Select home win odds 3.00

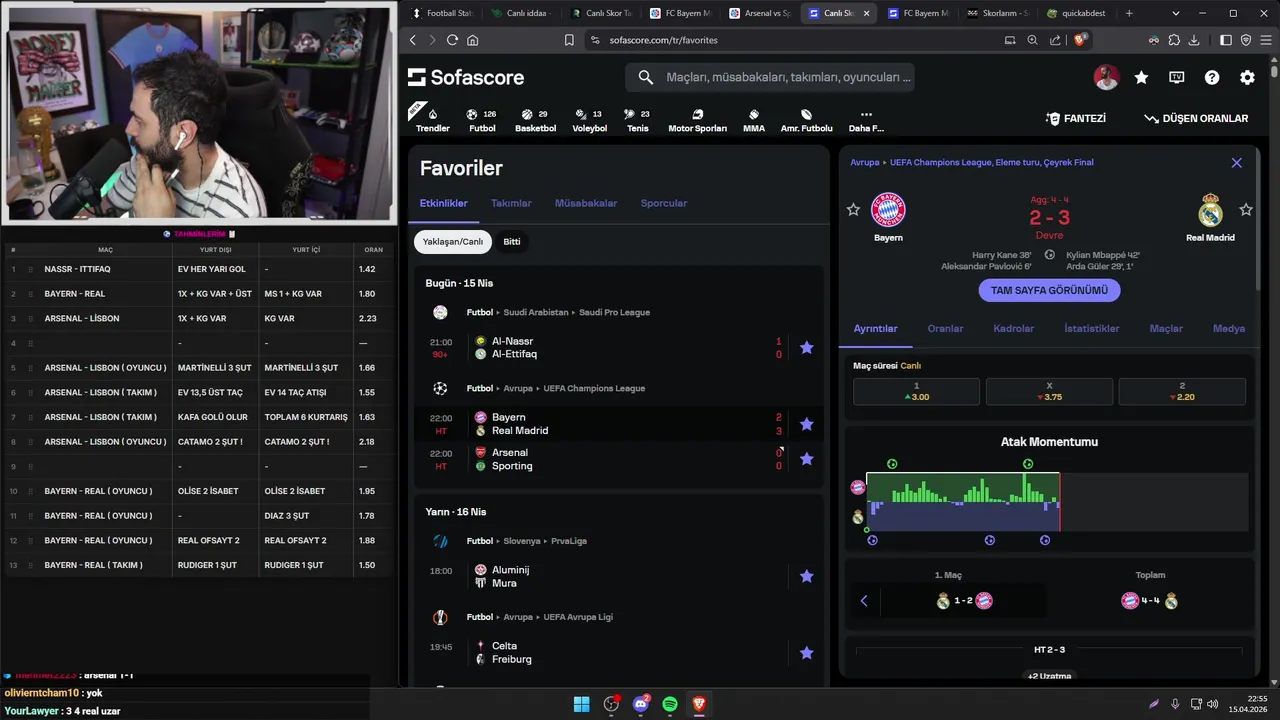point(916,391)
